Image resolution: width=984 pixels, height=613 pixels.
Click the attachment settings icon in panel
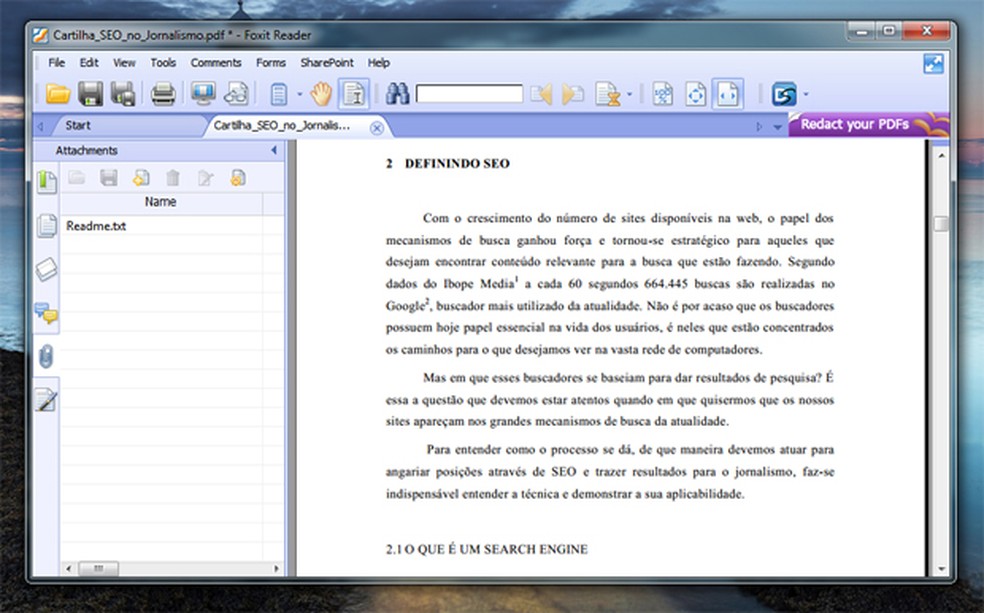coord(238,178)
